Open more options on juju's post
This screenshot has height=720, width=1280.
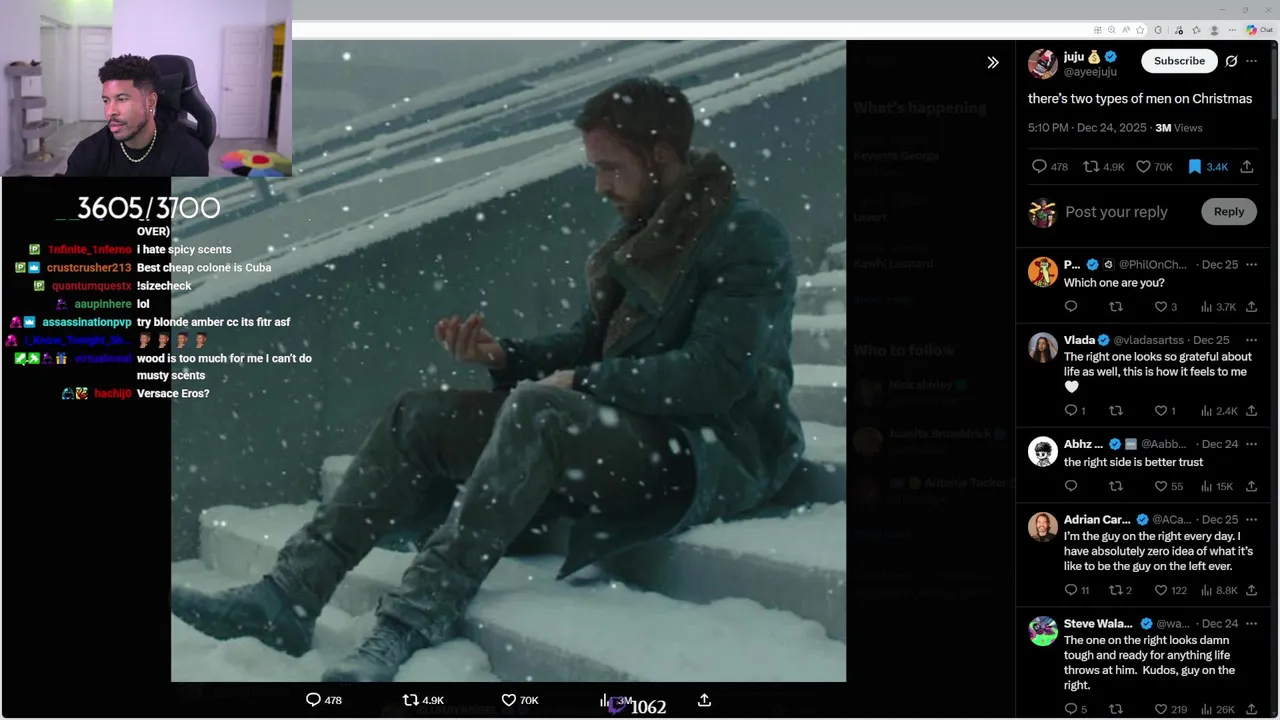pyautogui.click(x=1252, y=61)
